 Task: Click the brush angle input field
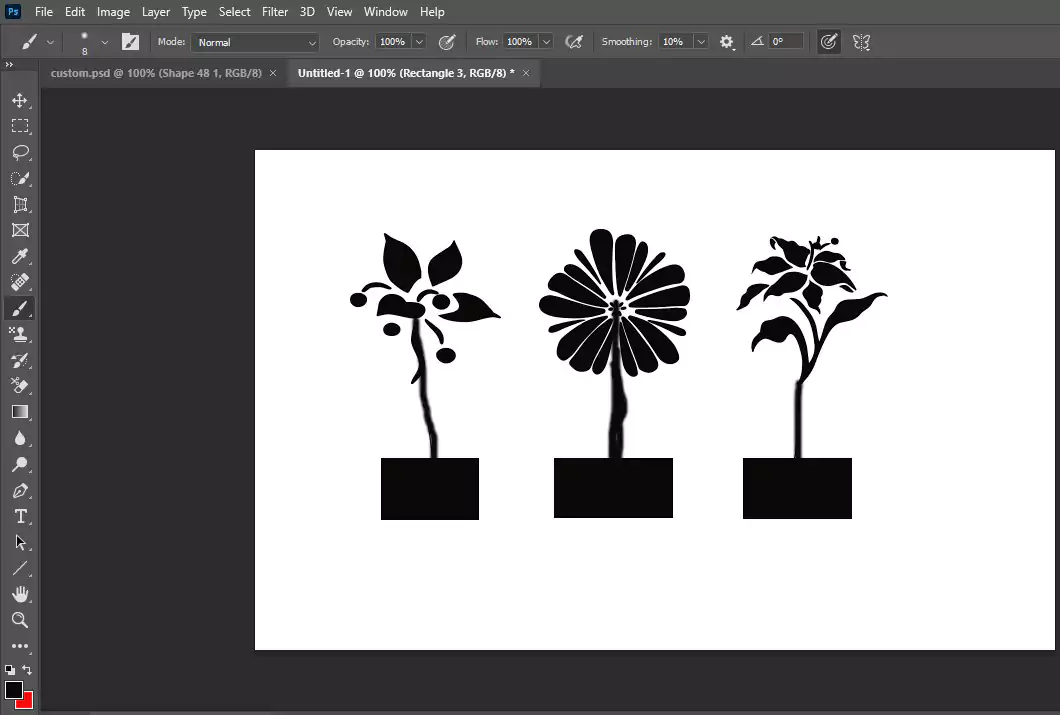(x=785, y=42)
